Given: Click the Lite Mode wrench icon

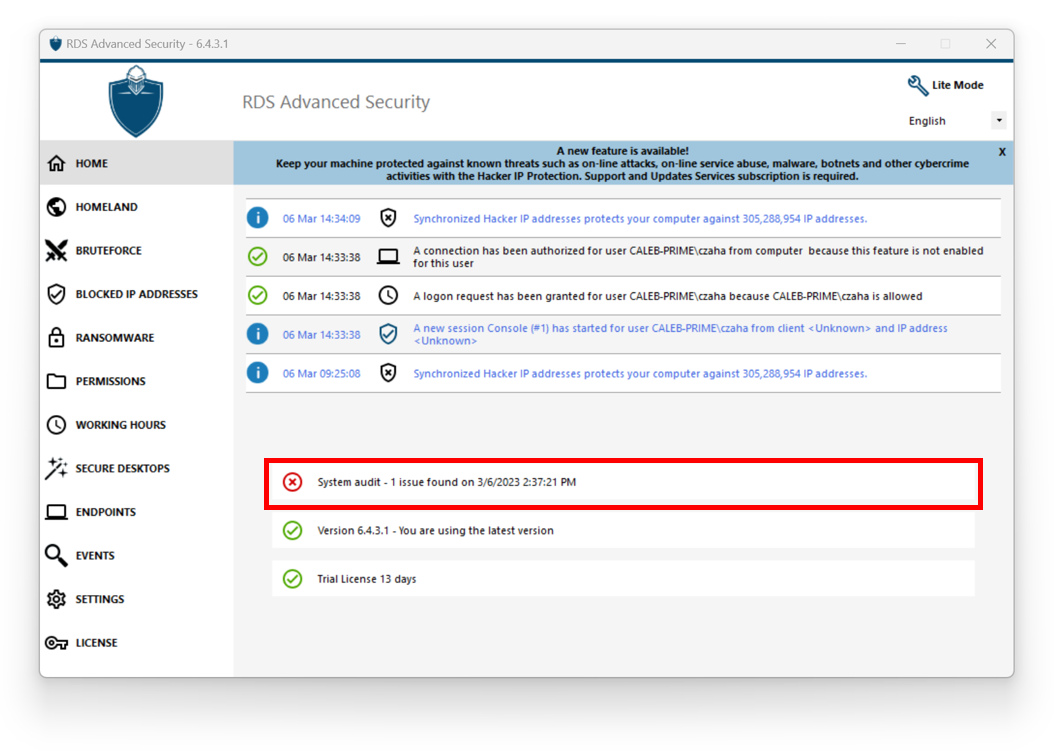Looking at the screenshot, I should tap(918, 85).
